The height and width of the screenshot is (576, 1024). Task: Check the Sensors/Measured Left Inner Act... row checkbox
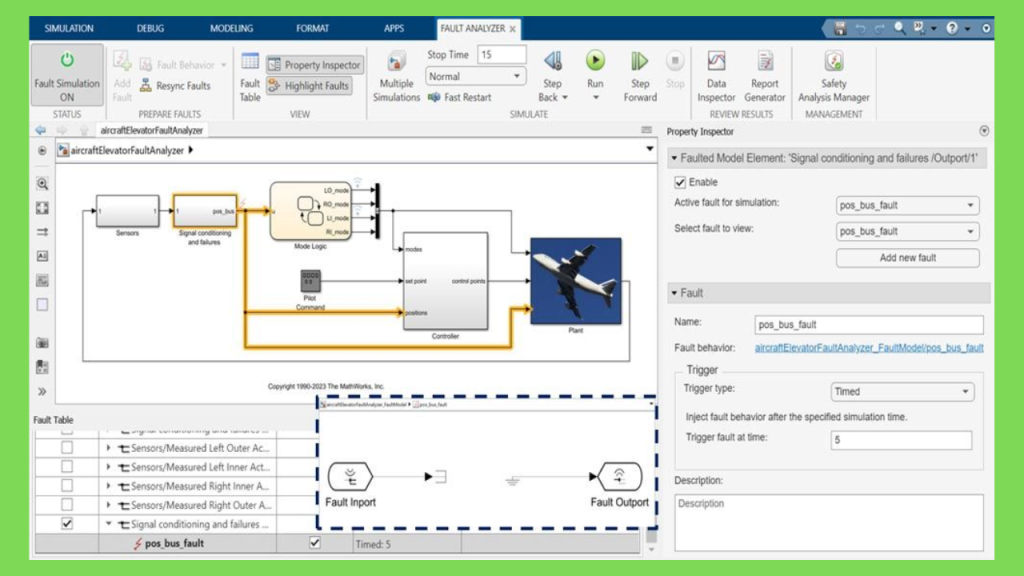67,467
